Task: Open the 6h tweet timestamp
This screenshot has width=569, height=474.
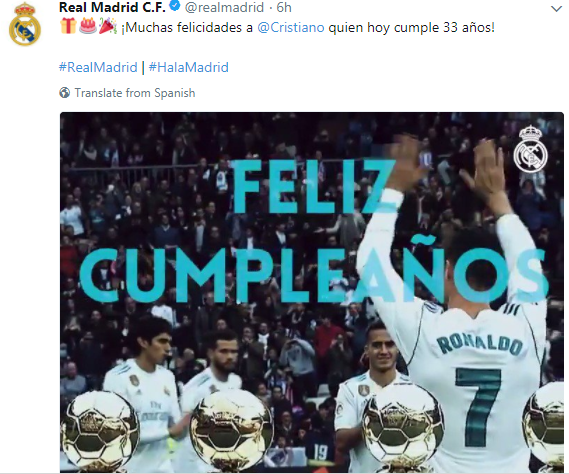Action: pyautogui.click(x=284, y=7)
